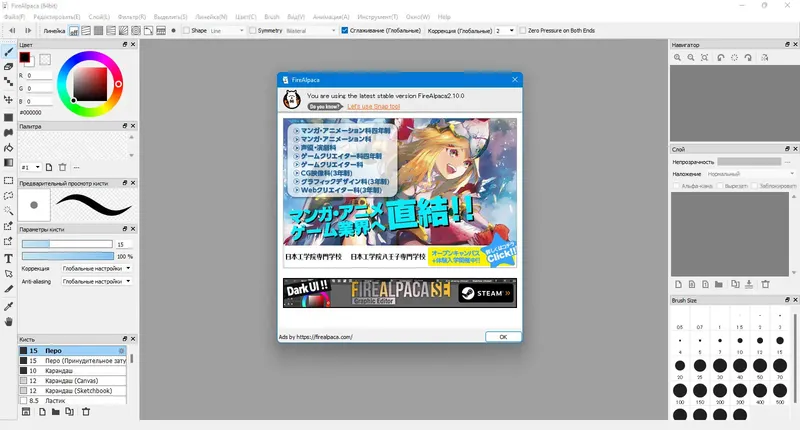Enable concentric circle snap
Viewport: 800px width, 430px height.
click(x=136, y=31)
